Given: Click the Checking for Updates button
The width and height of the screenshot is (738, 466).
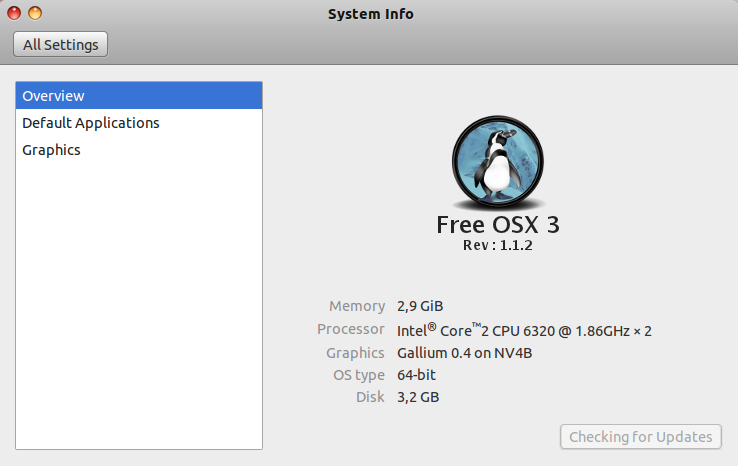Looking at the screenshot, I should tap(641, 437).
